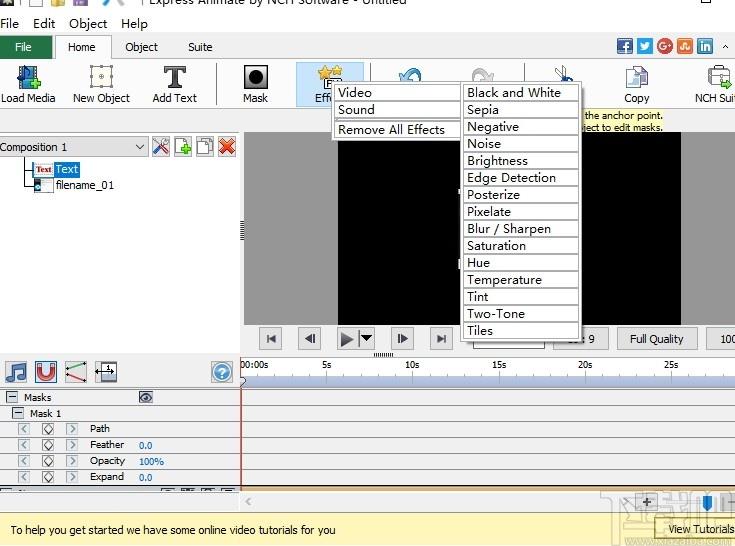Share on Facebook icon

tap(624, 46)
